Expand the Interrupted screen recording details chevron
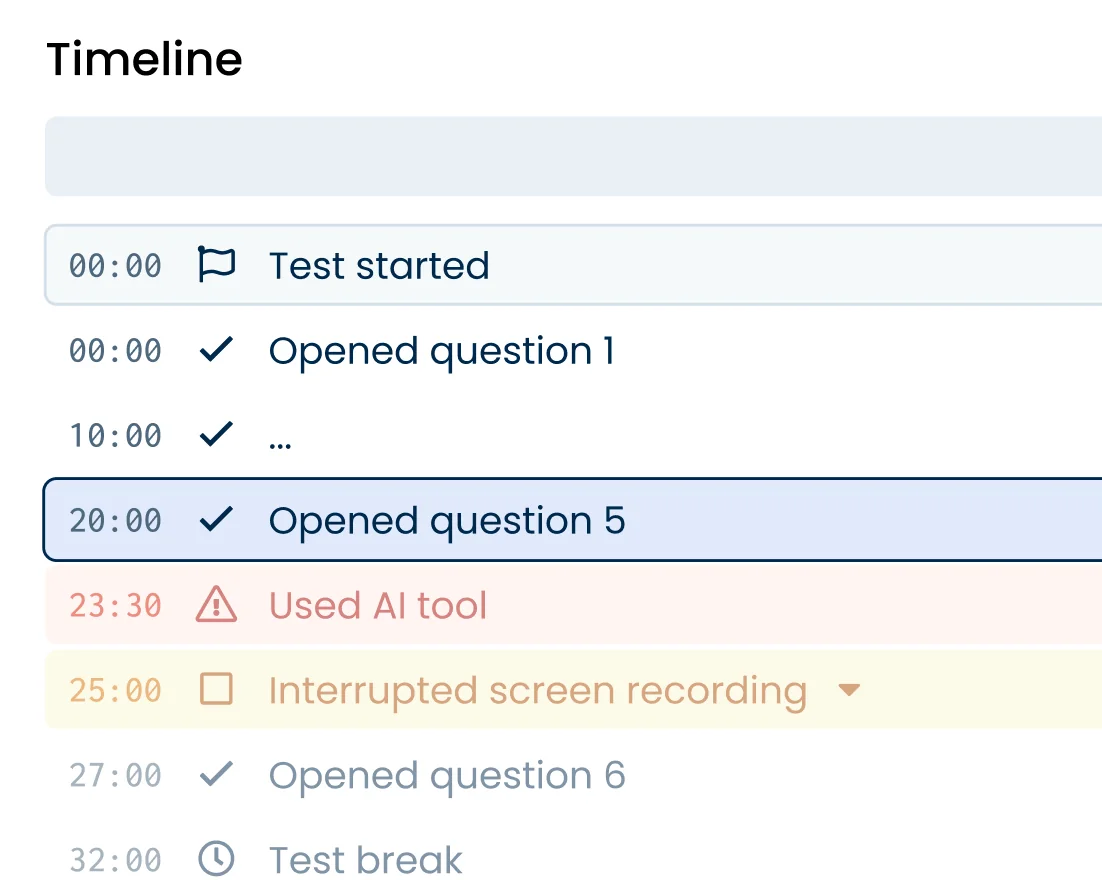Image resolution: width=1102 pixels, height=880 pixels. (849, 690)
